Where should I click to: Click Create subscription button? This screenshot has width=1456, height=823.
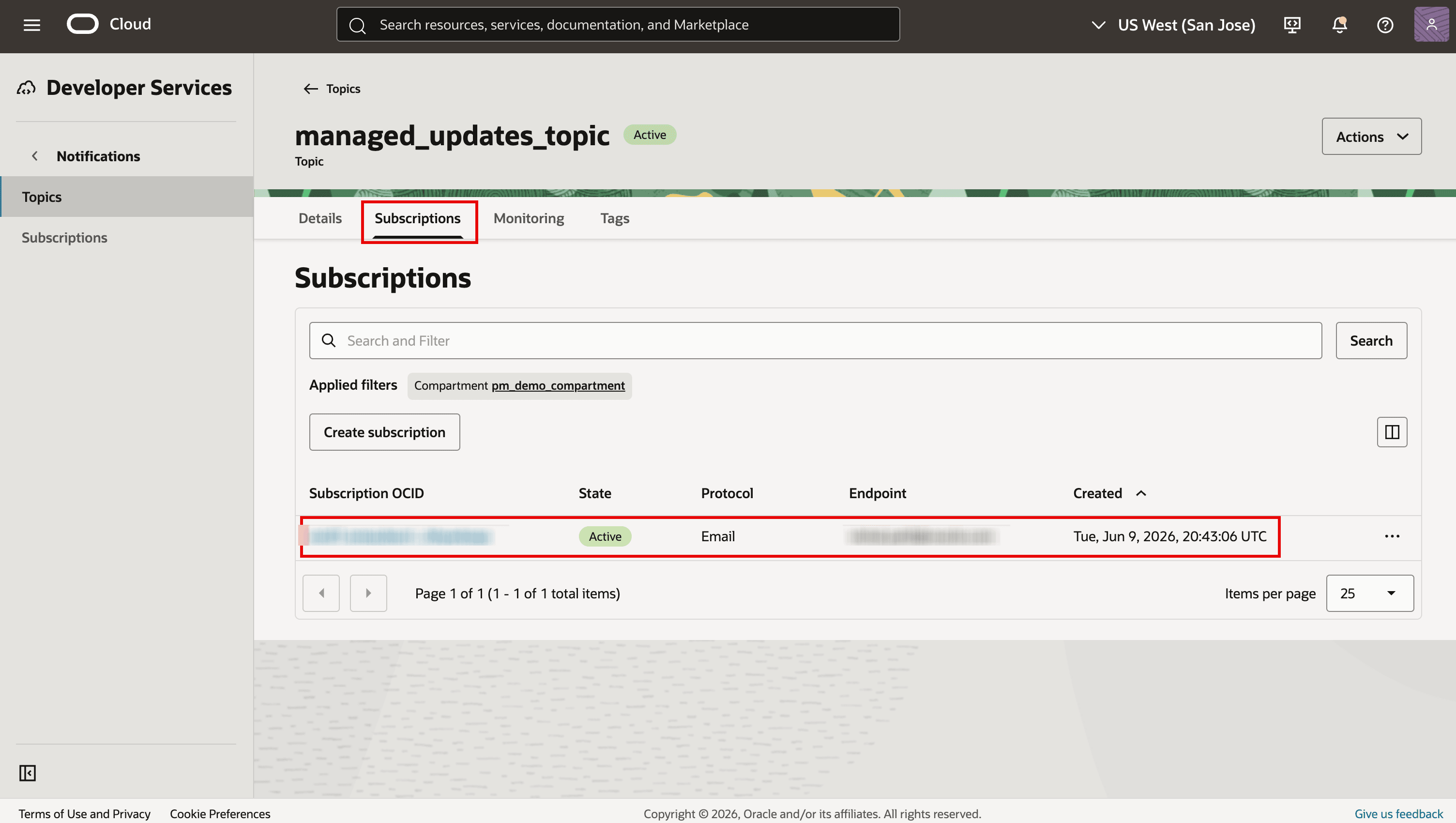pos(384,432)
